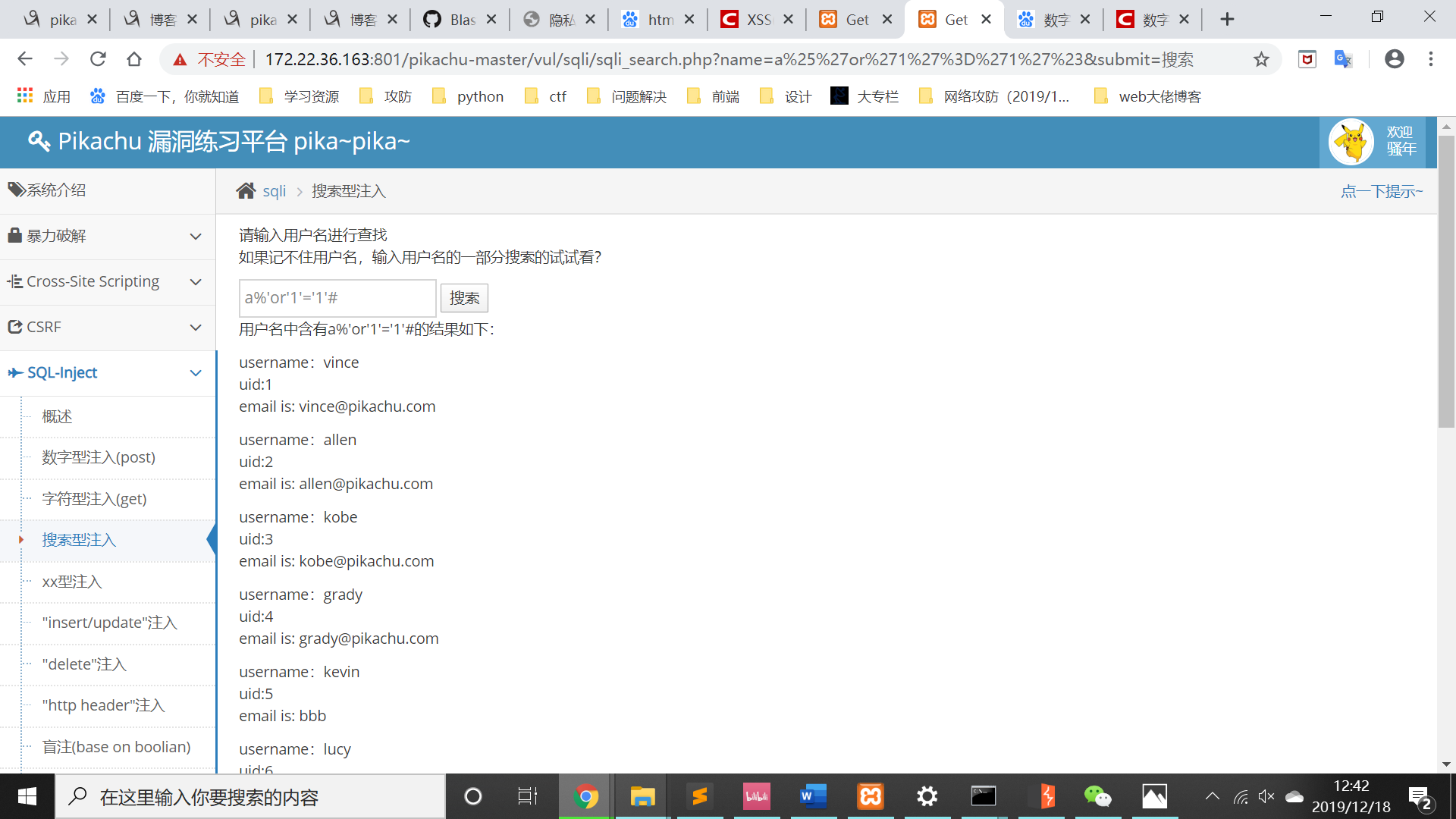Image resolution: width=1456 pixels, height=819 pixels.
Task: Open Chrome three-dot menu
Action: click(x=1431, y=59)
